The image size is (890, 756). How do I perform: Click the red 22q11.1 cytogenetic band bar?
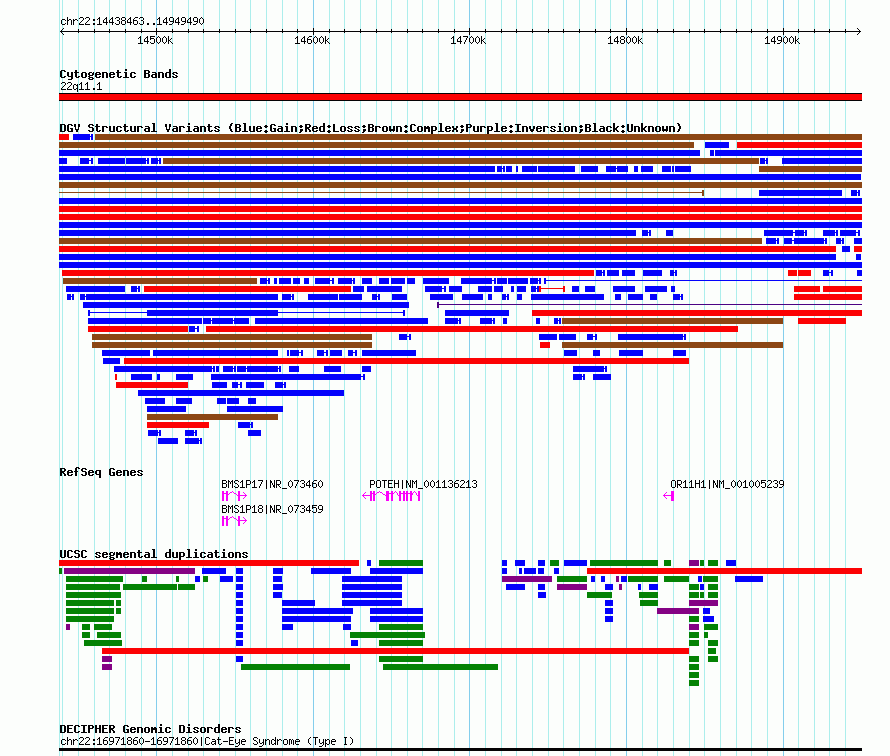460,97
